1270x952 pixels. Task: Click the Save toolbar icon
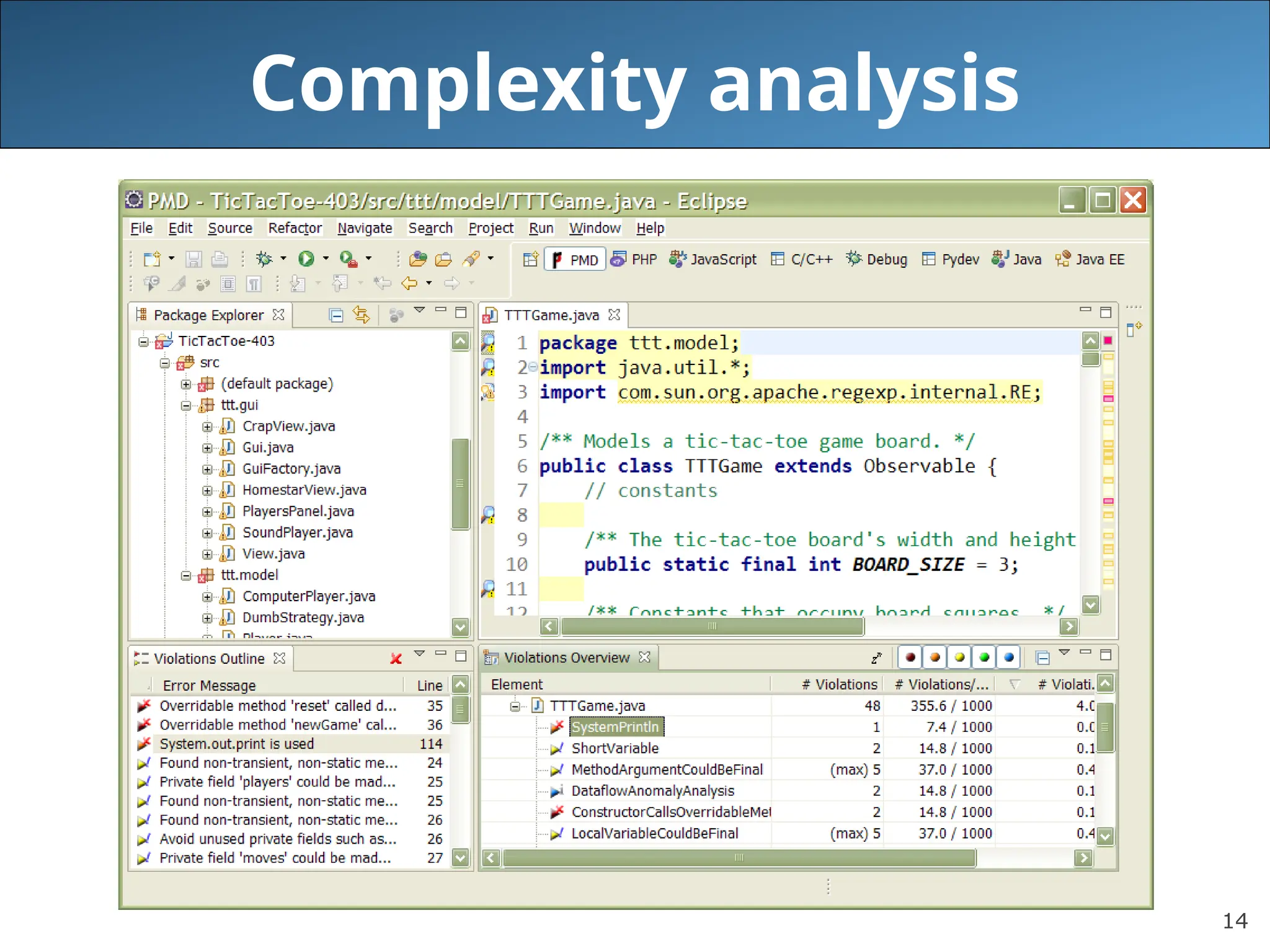click(194, 259)
